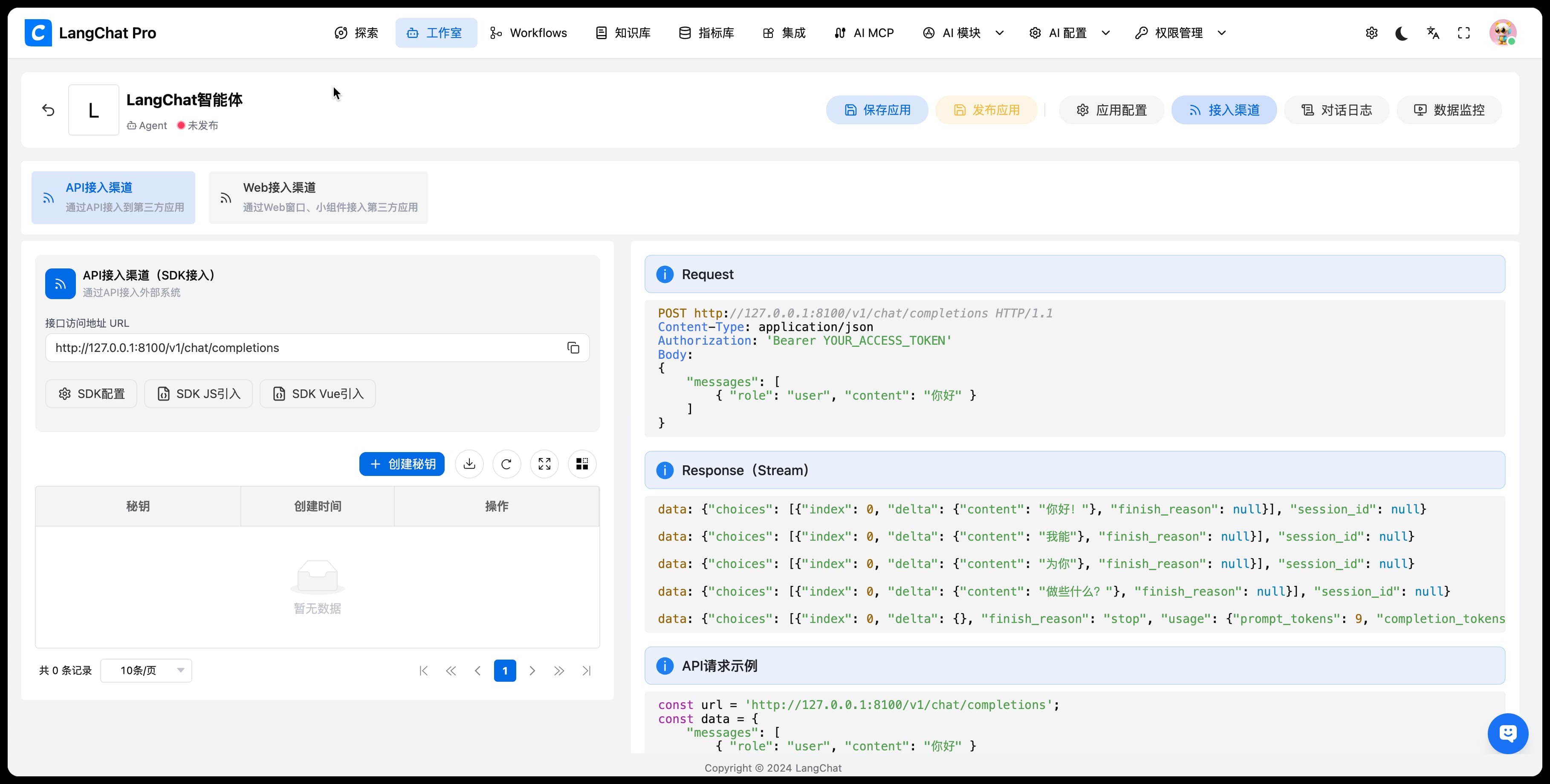This screenshot has width=1550, height=784.
Task: Click the LangChat Pro logo icon
Action: coord(38,32)
